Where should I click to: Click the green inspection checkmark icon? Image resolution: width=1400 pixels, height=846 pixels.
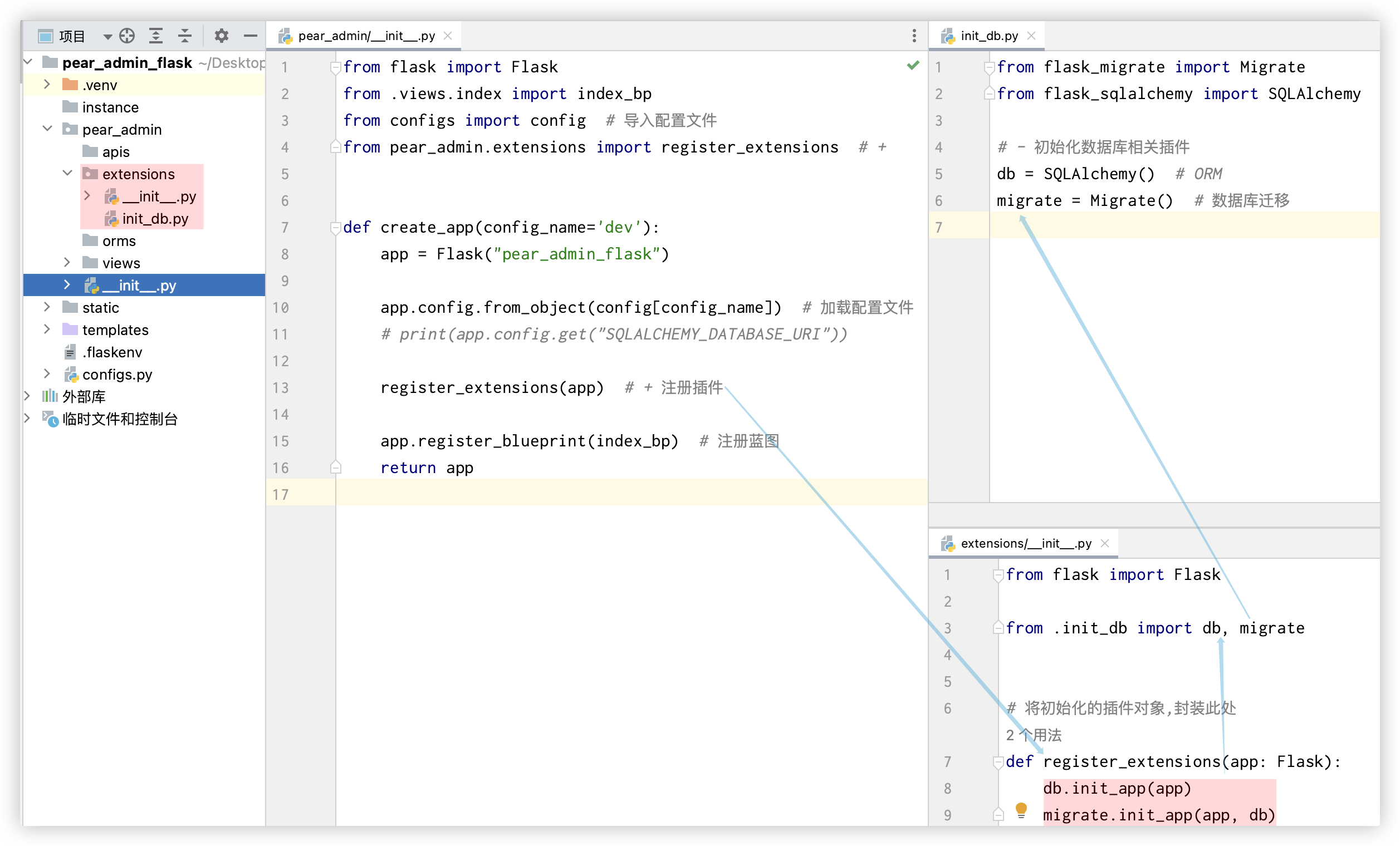[x=913, y=65]
